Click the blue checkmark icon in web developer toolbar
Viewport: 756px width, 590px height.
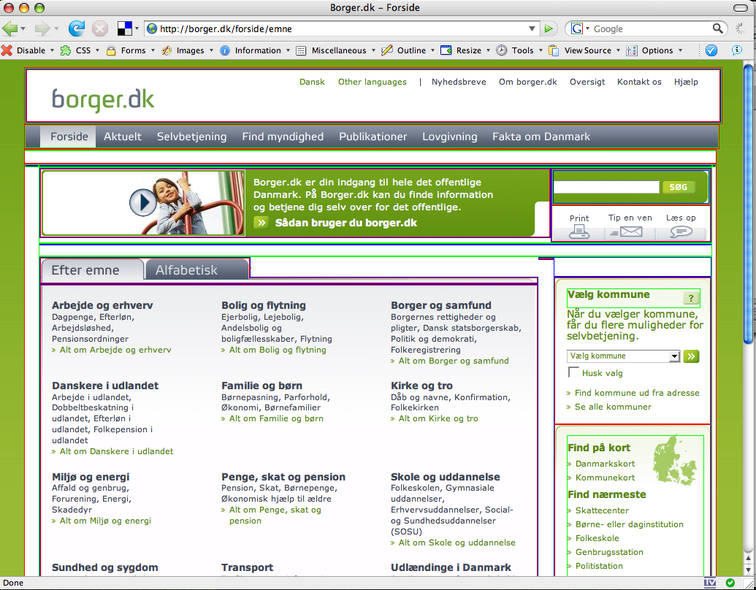pyautogui.click(x=711, y=50)
